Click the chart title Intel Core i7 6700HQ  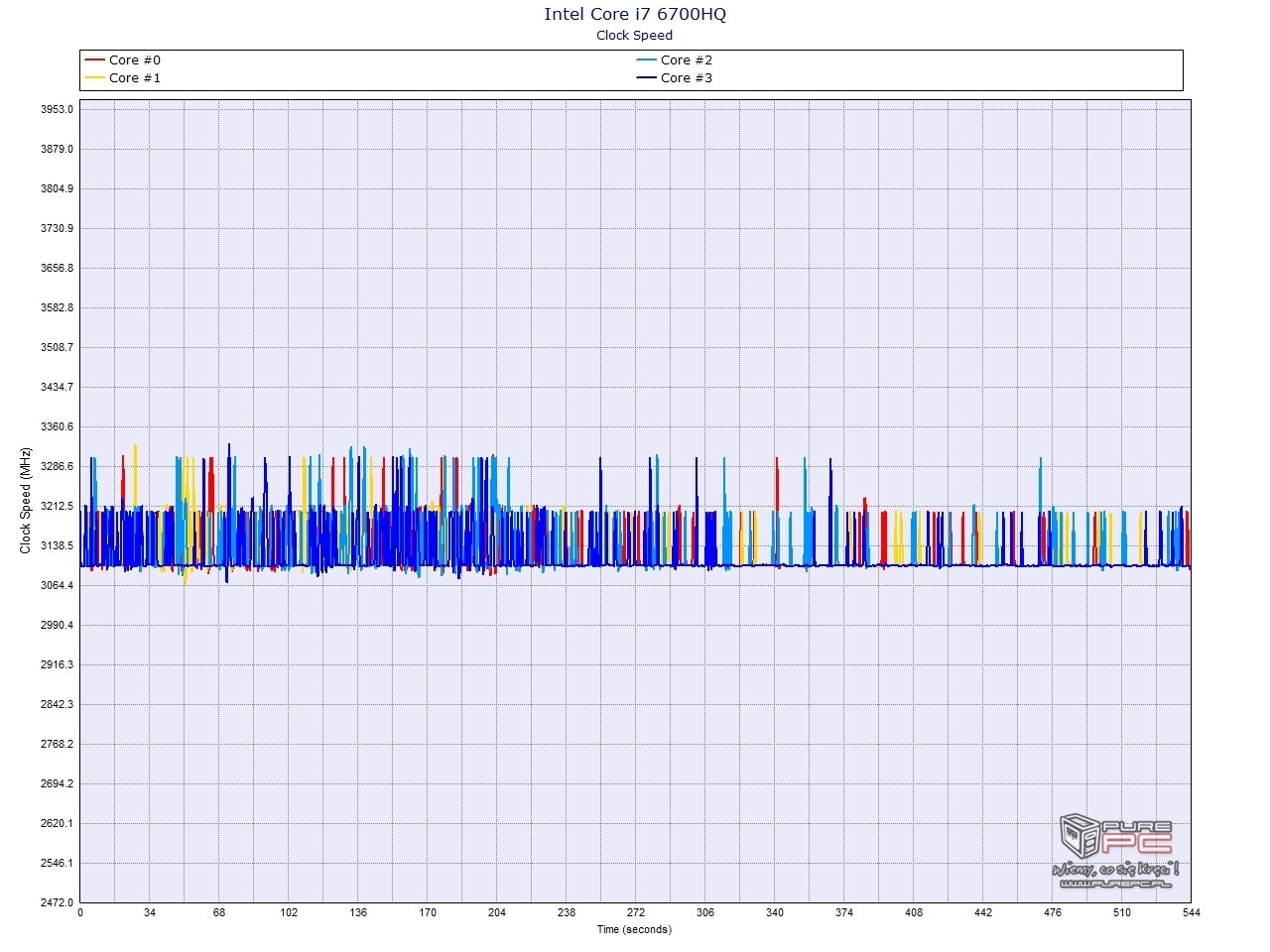click(x=635, y=14)
